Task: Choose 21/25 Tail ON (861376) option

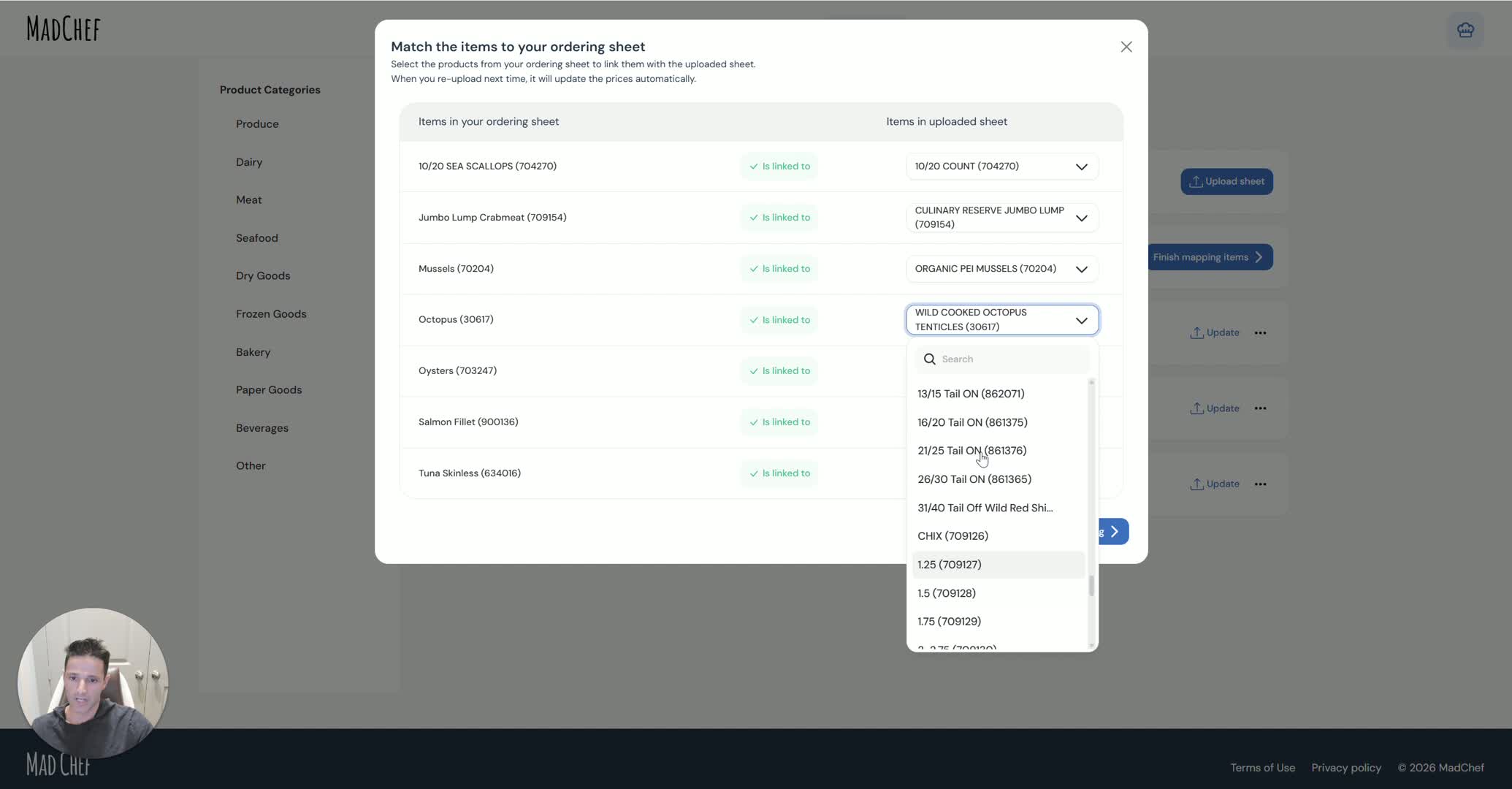Action: pos(998,451)
